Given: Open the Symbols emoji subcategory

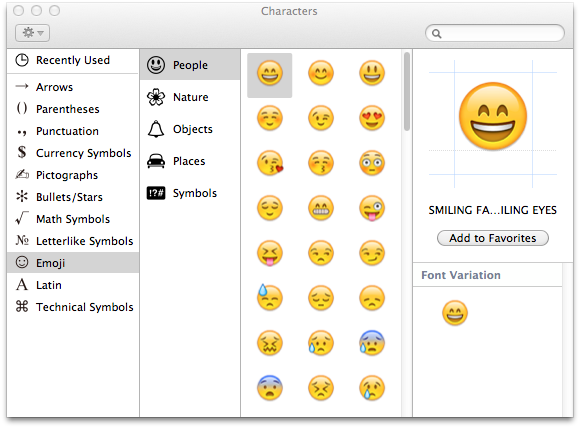Looking at the screenshot, I should (x=190, y=193).
